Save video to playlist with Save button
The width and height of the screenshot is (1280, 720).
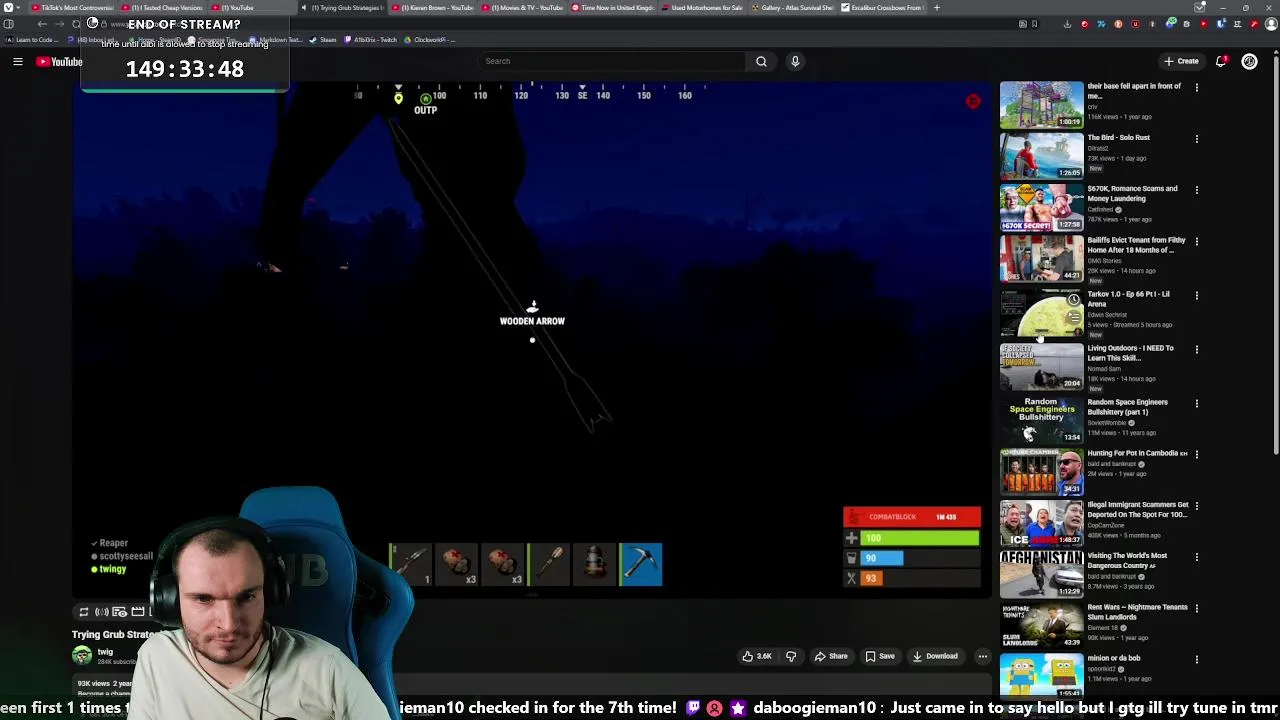880,656
